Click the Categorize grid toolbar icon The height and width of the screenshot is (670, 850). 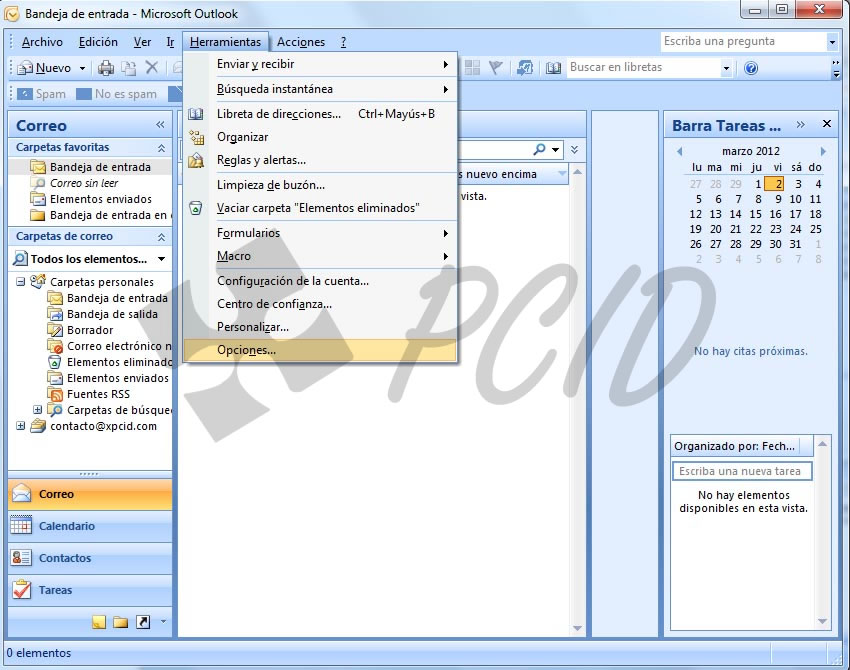point(472,68)
